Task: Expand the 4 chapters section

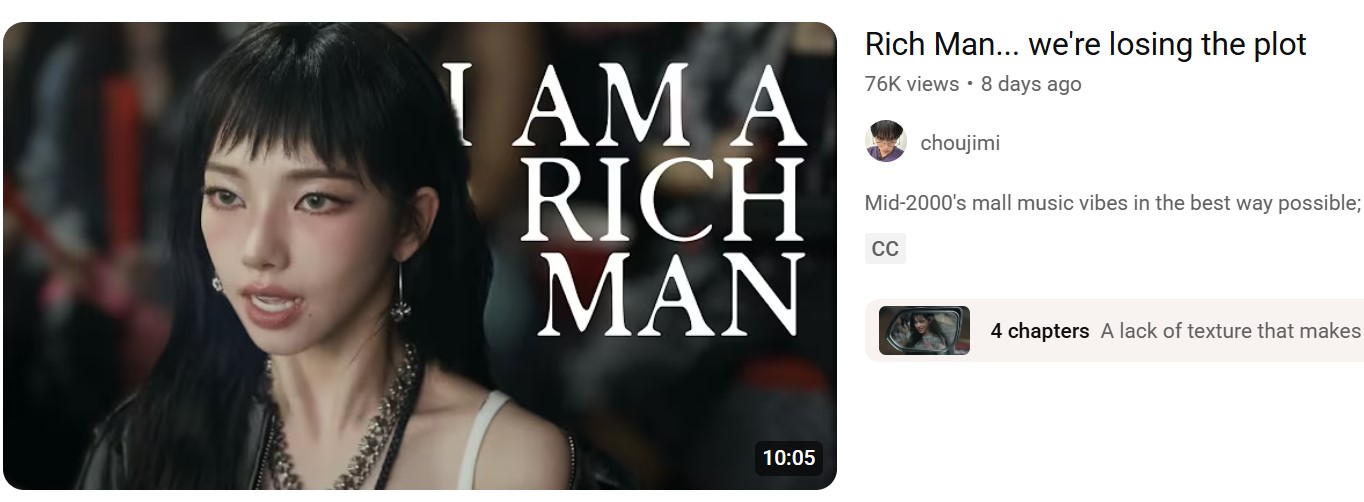Action: [1114, 331]
